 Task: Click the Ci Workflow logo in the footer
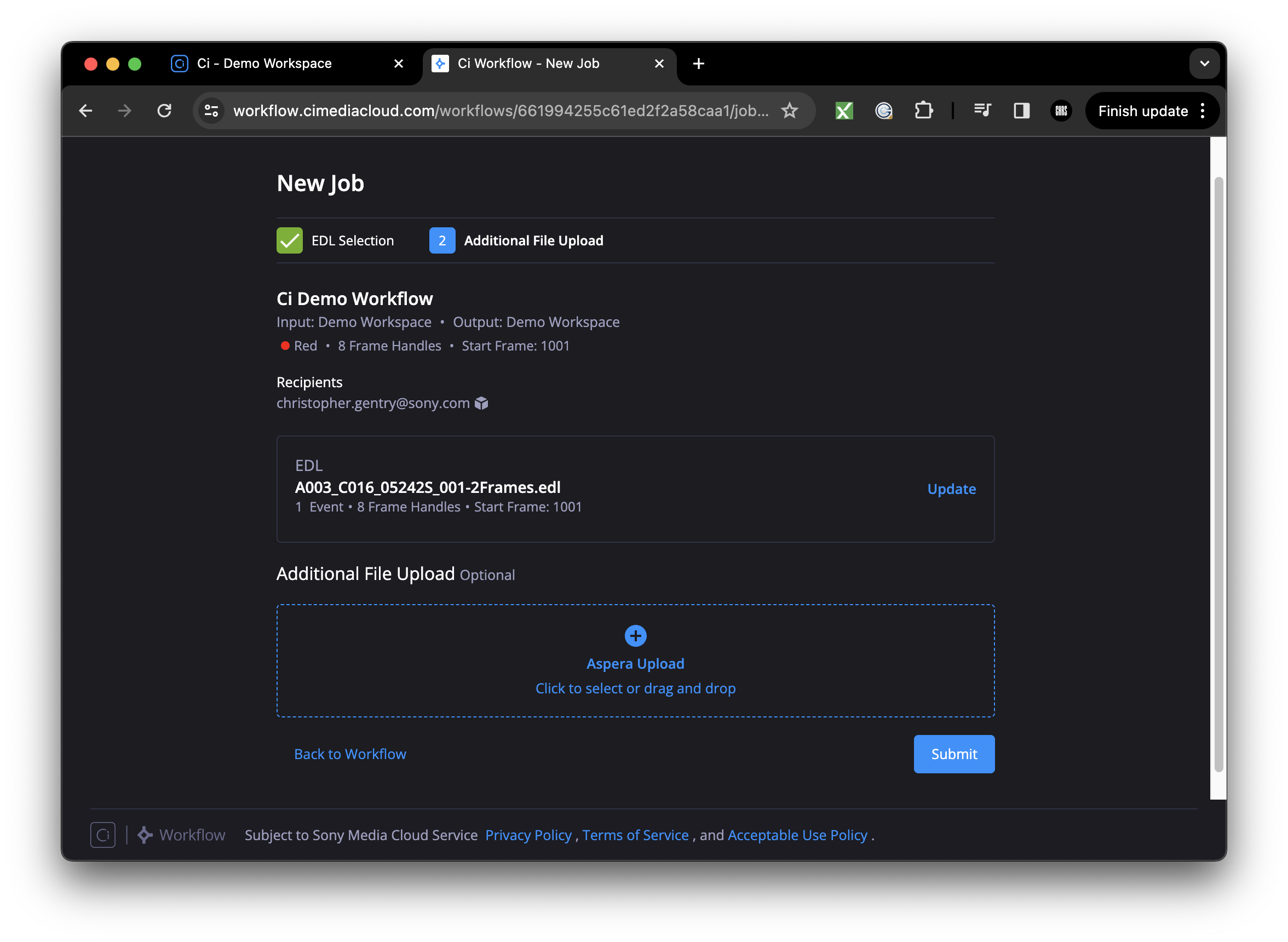tap(102, 835)
